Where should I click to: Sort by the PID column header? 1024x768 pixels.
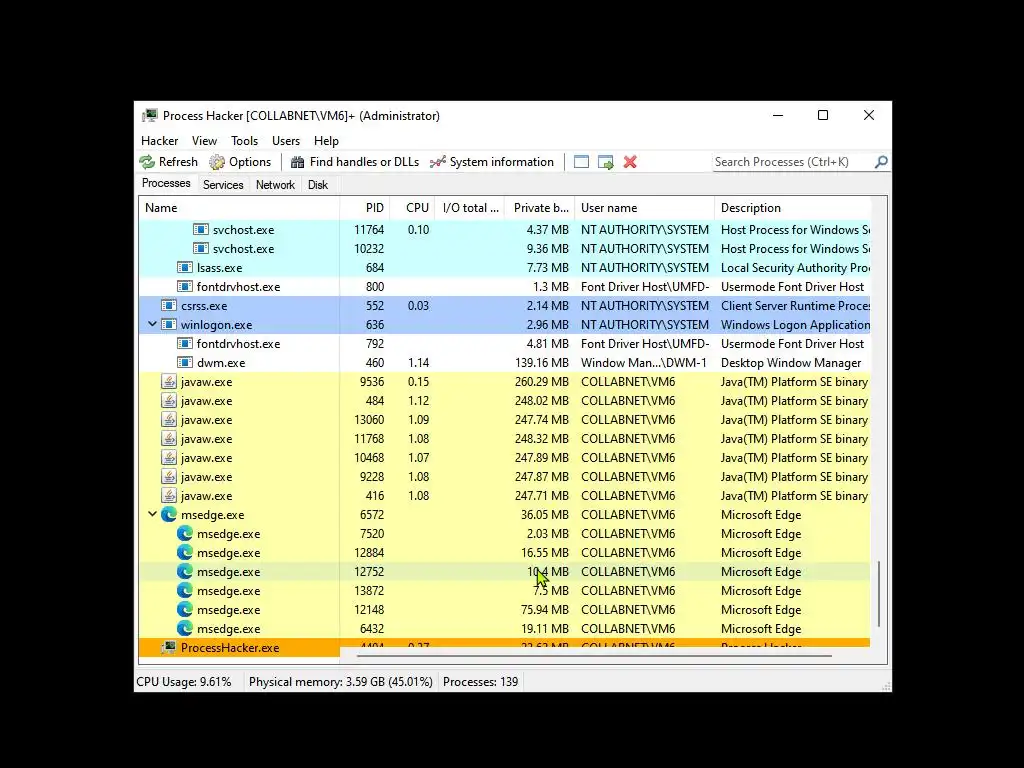pyautogui.click(x=365, y=208)
